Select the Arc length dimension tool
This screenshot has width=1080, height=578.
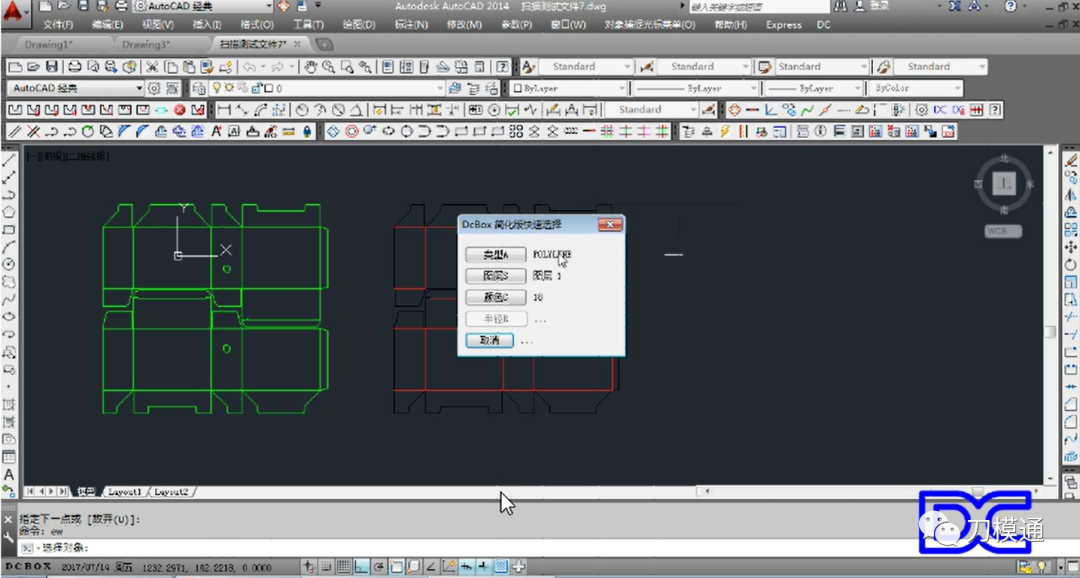(x=260, y=110)
